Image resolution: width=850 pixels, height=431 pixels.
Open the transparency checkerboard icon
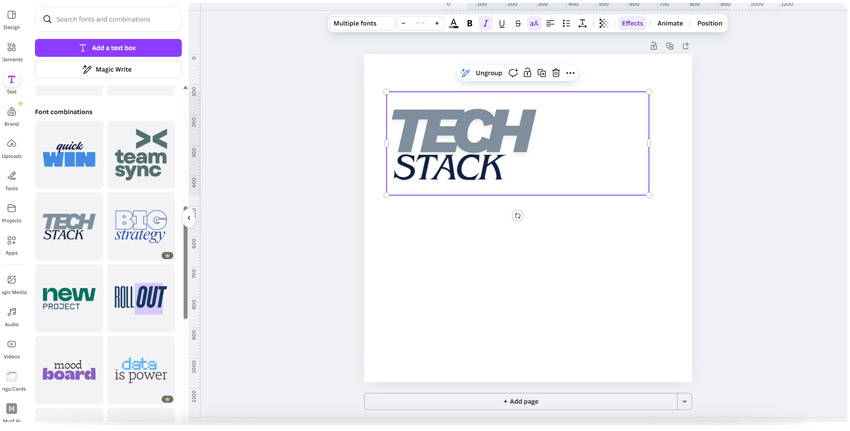coord(603,23)
